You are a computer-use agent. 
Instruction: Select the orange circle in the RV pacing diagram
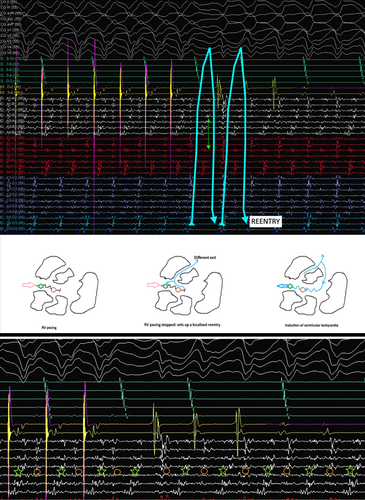coord(53,290)
